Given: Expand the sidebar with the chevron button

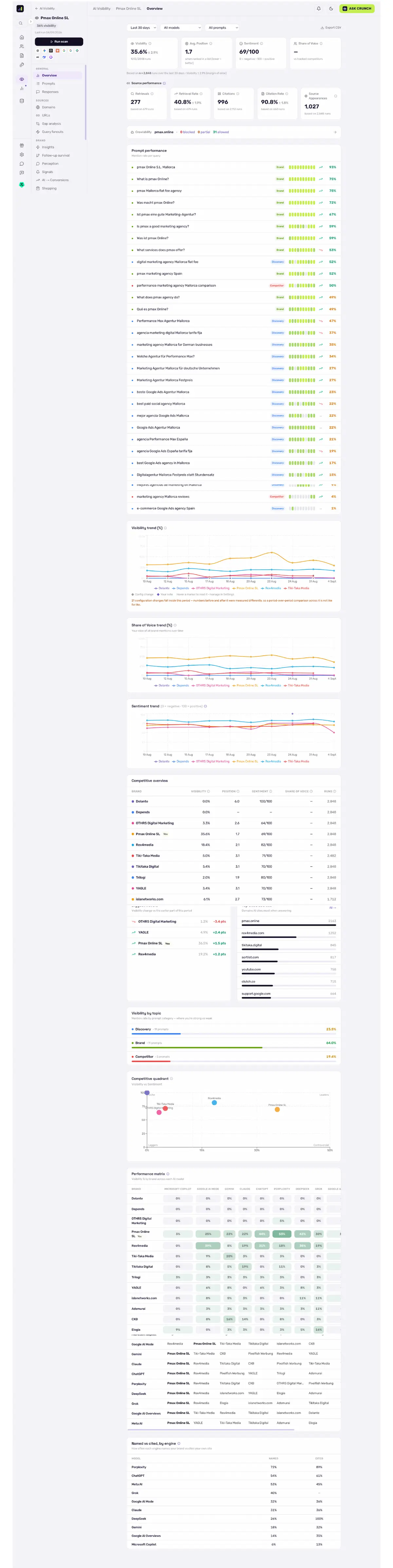Looking at the screenshot, I should [x=30, y=21].
